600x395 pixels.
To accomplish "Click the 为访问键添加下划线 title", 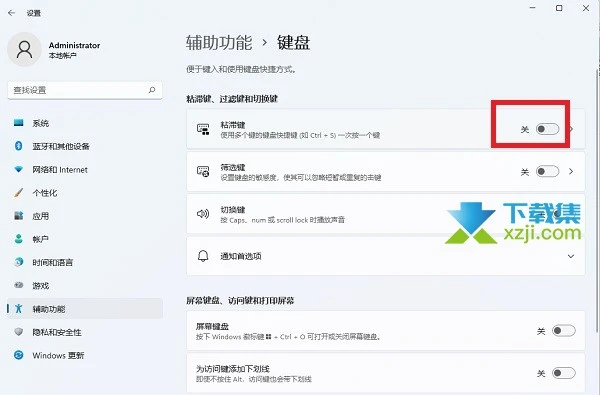I will (x=233, y=369).
